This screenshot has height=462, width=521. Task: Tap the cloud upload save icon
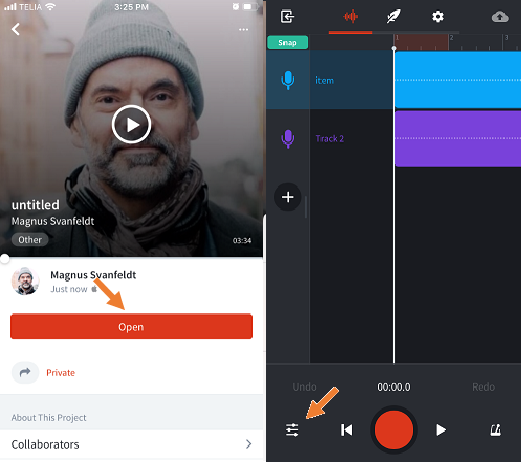500,17
